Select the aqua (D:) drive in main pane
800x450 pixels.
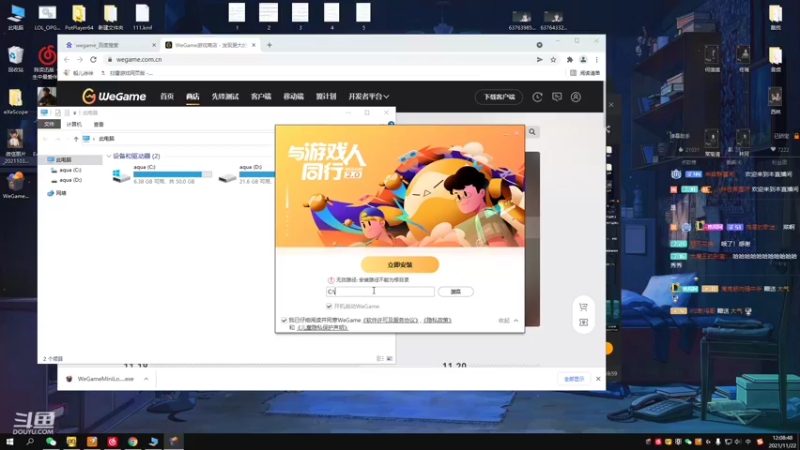pyautogui.click(x=247, y=174)
